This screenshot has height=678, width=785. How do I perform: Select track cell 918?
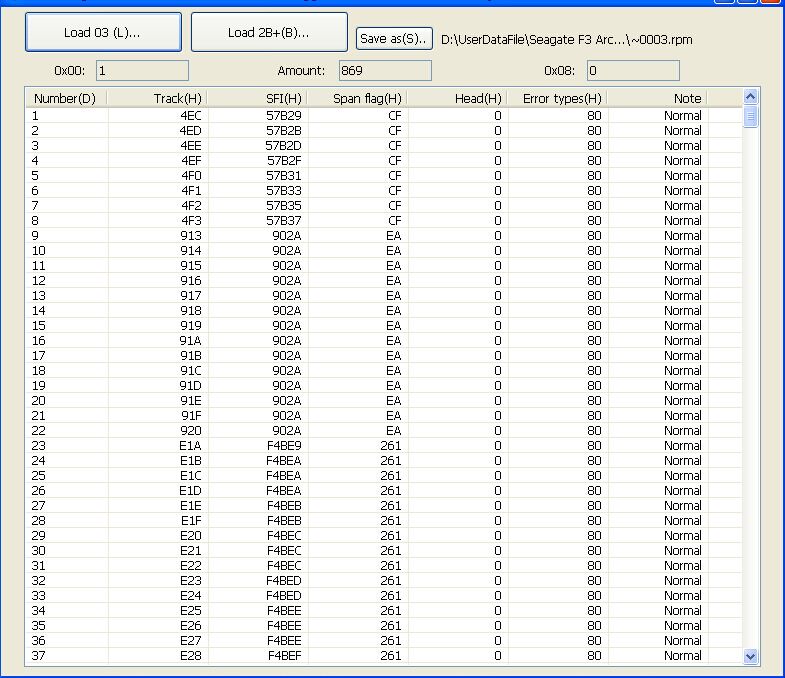pos(191,311)
